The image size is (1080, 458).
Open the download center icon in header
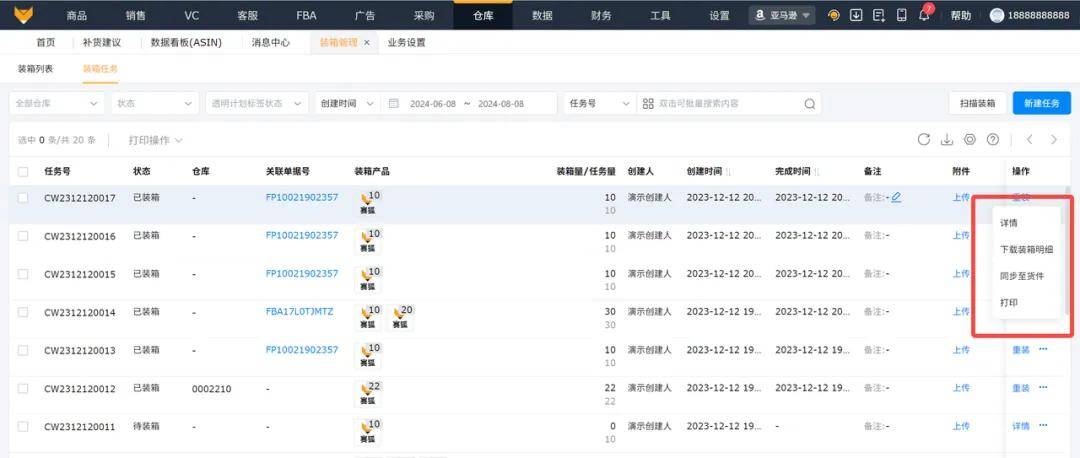pyautogui.click(x=856, y=15)
